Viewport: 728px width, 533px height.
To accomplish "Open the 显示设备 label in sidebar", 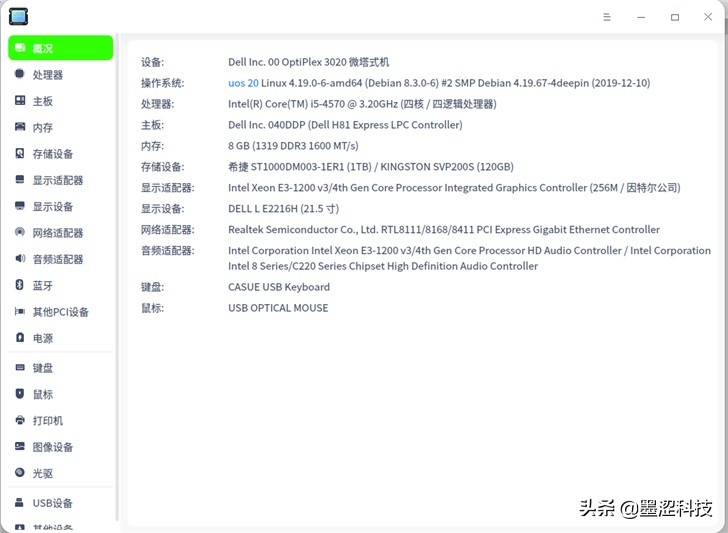I will pos(53,207).
